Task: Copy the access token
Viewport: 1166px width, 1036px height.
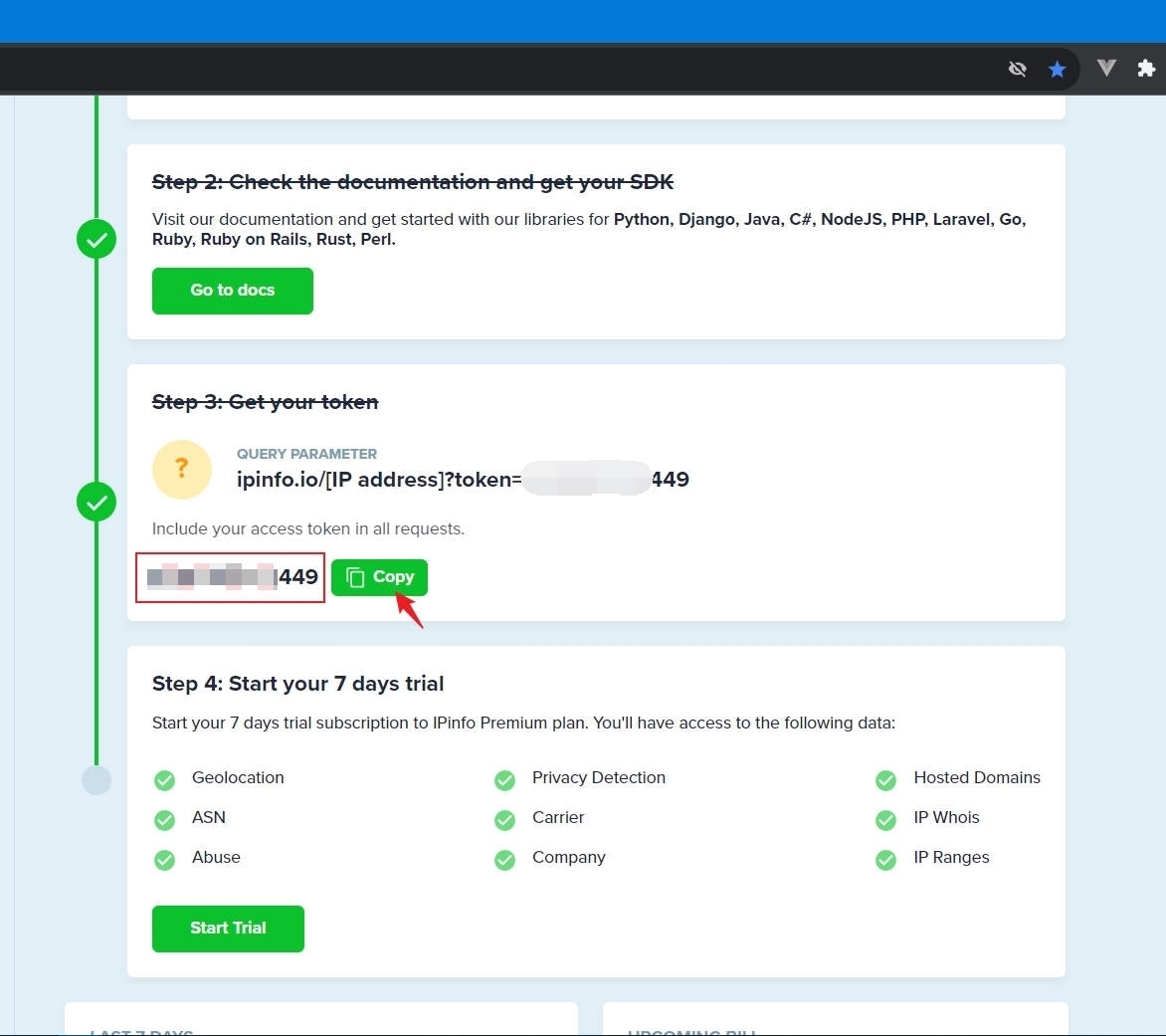Action: coord(379,577)
